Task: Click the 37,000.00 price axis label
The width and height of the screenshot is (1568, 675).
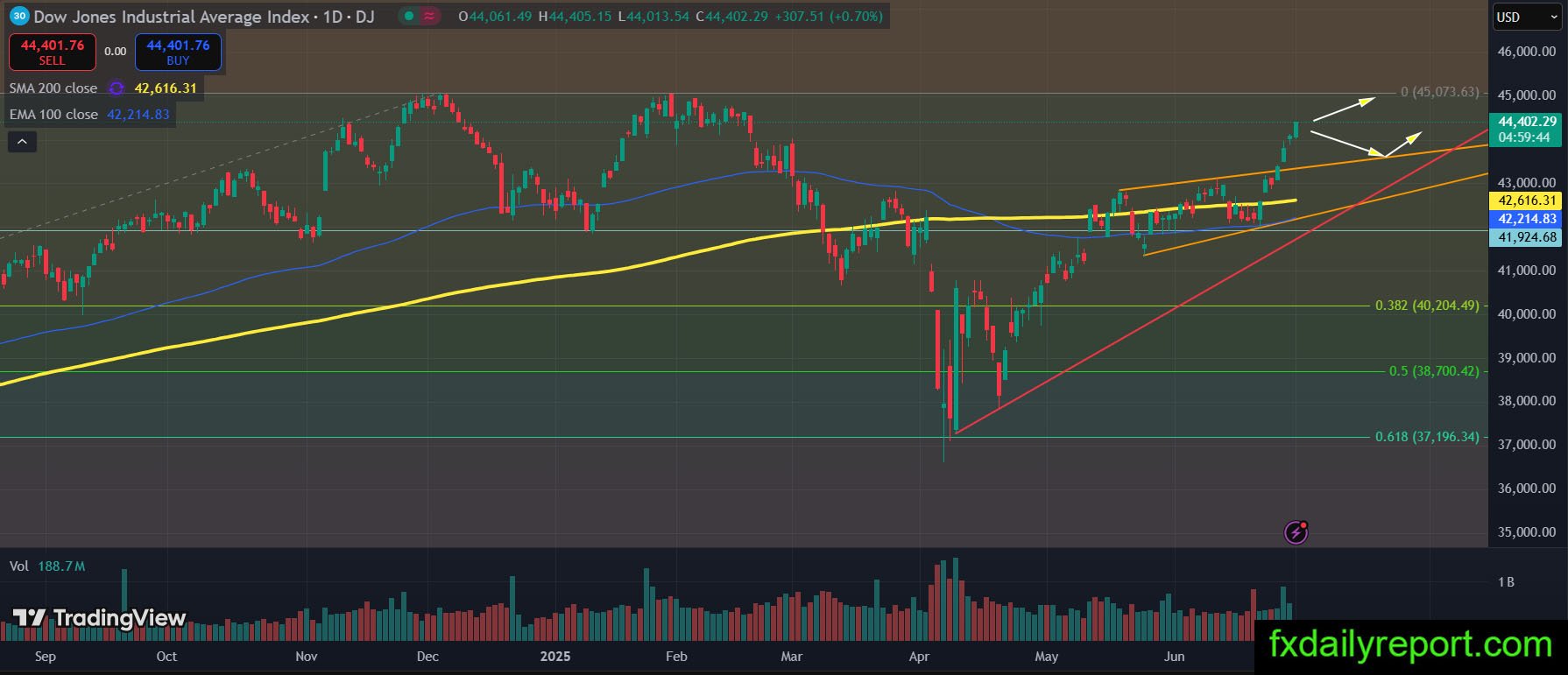Action: pyautogui.click(x=1527, y=445)
